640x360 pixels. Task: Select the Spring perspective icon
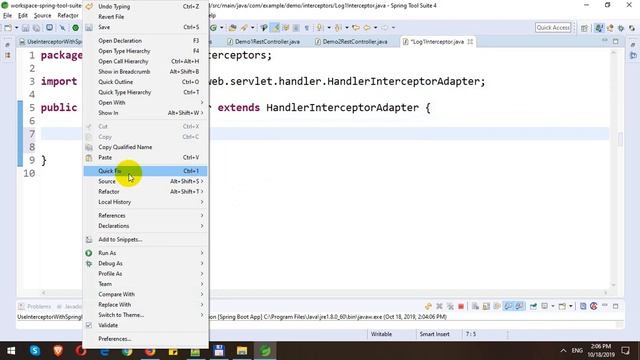[599, 28]
